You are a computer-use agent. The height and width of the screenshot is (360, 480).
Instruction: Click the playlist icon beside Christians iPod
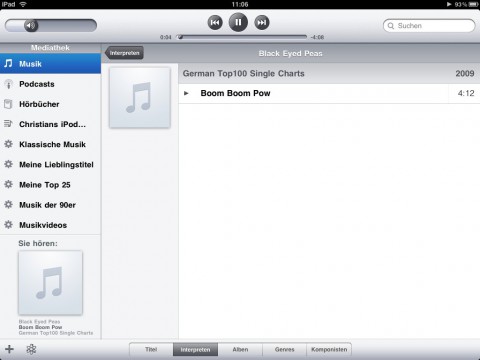(8, 124)
